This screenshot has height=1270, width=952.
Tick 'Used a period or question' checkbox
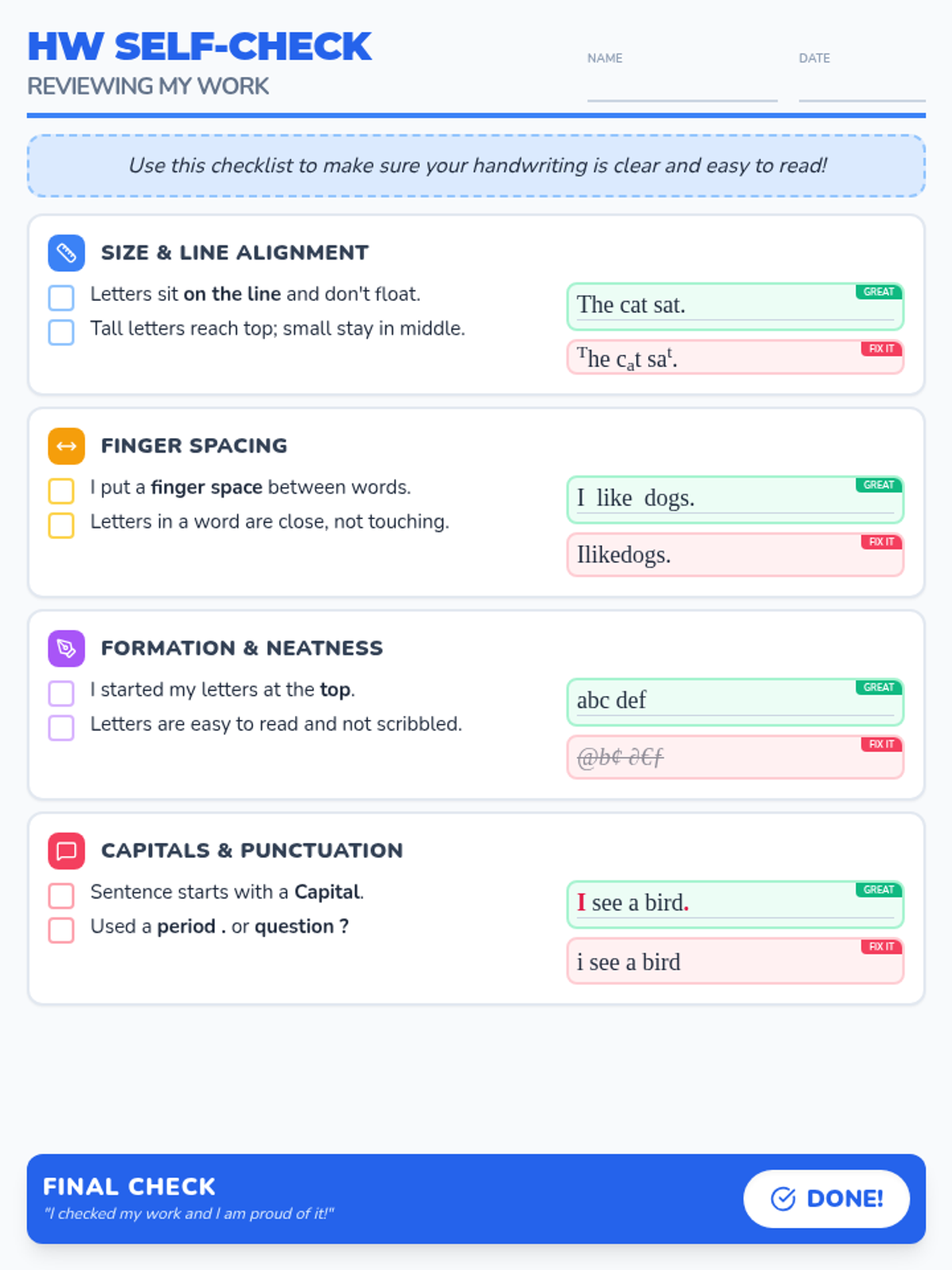coord(61,929)
